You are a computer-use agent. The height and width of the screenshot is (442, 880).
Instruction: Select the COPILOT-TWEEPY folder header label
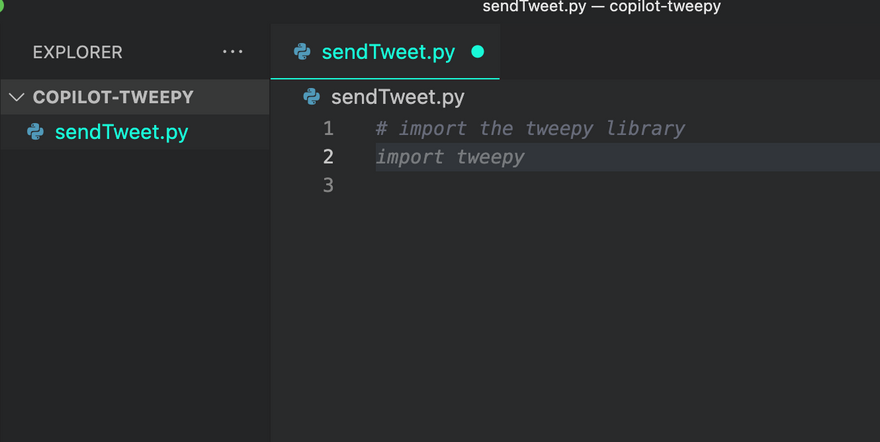(113, 97)
